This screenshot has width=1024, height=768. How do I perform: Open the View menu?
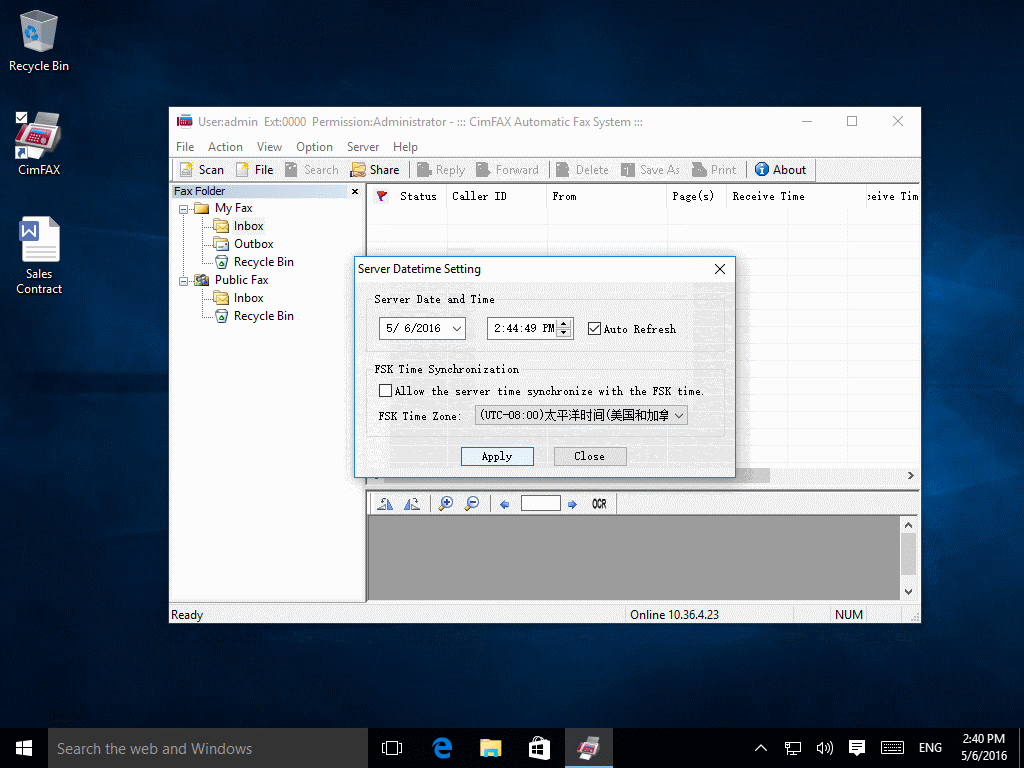tap(269, 147)
